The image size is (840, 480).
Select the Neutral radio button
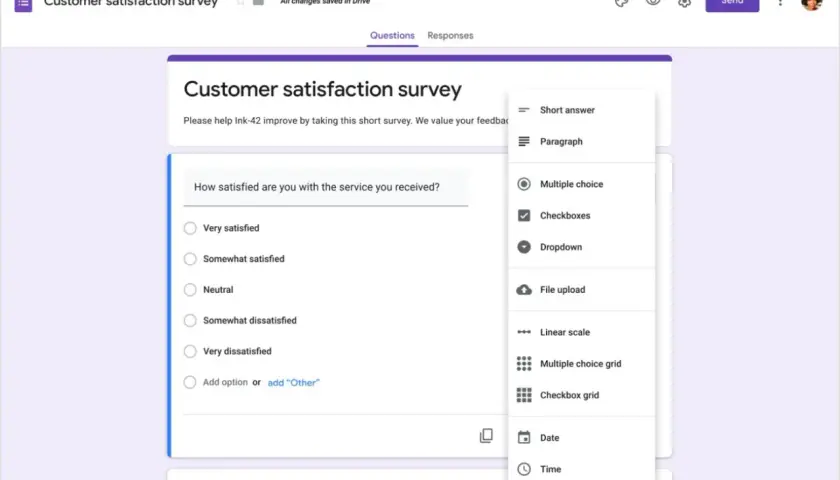pyautogui.click(x=190, y=290)
